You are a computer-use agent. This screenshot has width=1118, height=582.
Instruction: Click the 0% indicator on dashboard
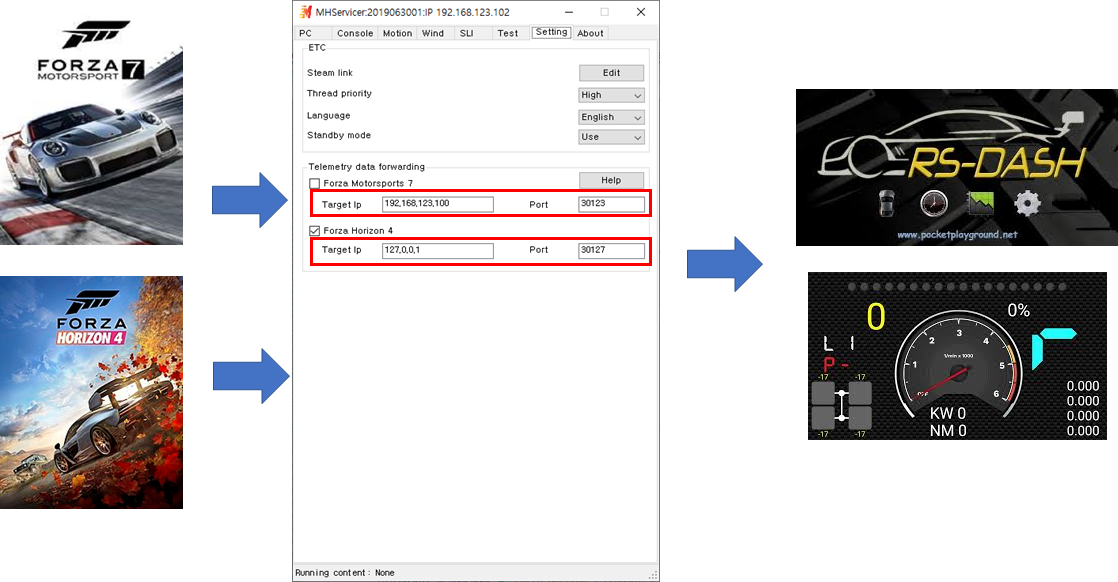(1018, 310)
